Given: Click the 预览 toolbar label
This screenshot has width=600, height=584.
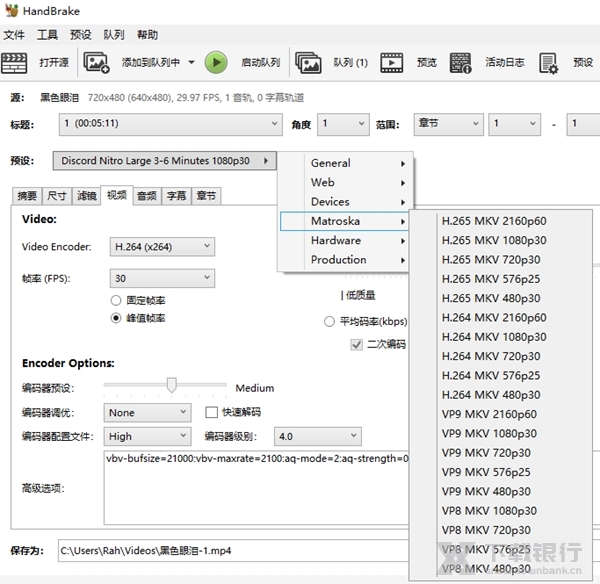Looking at the screenshot, I should click(x=427, y=62).
